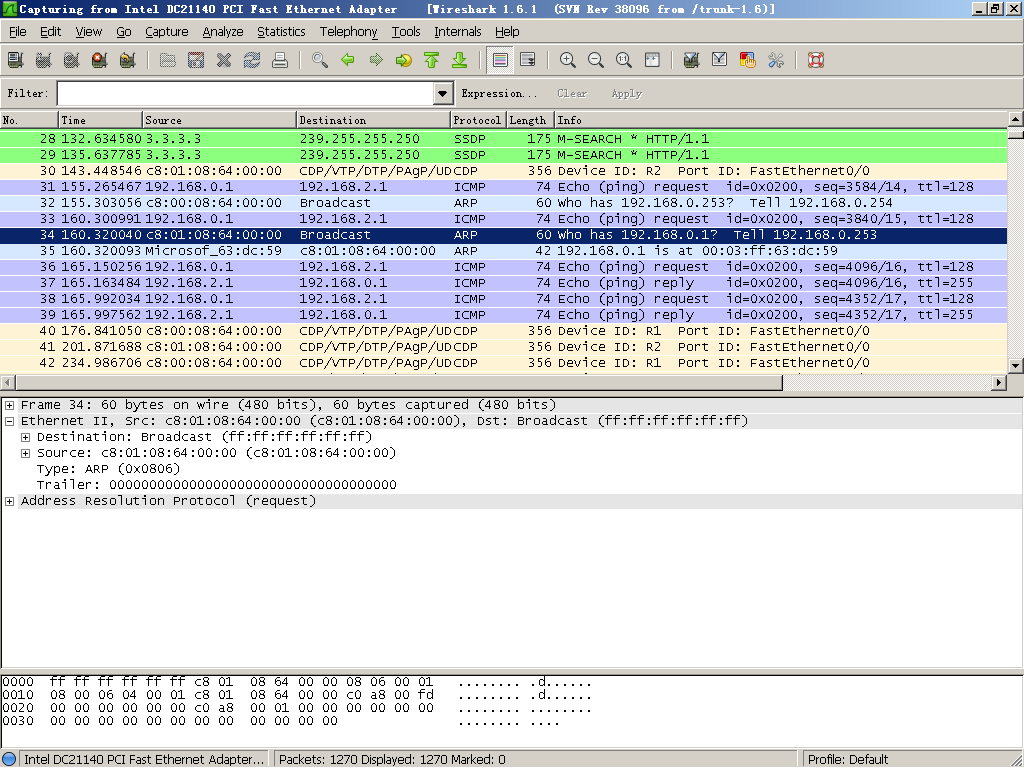Expand the Frame 34 tree node

[10, 405]
